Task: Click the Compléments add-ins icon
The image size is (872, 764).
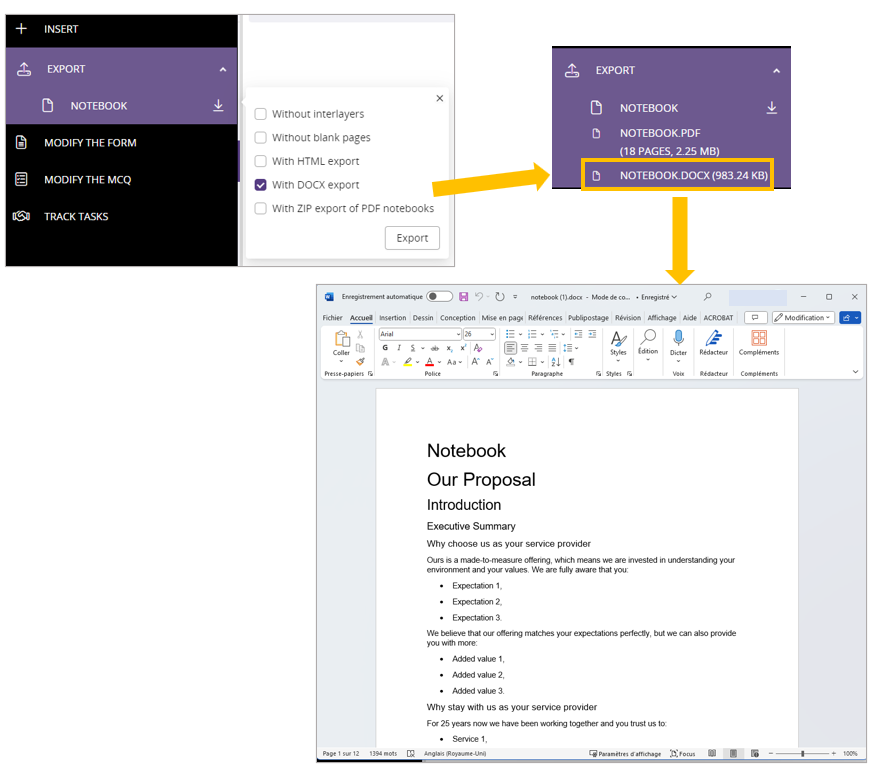Action: tap(759, 340)
